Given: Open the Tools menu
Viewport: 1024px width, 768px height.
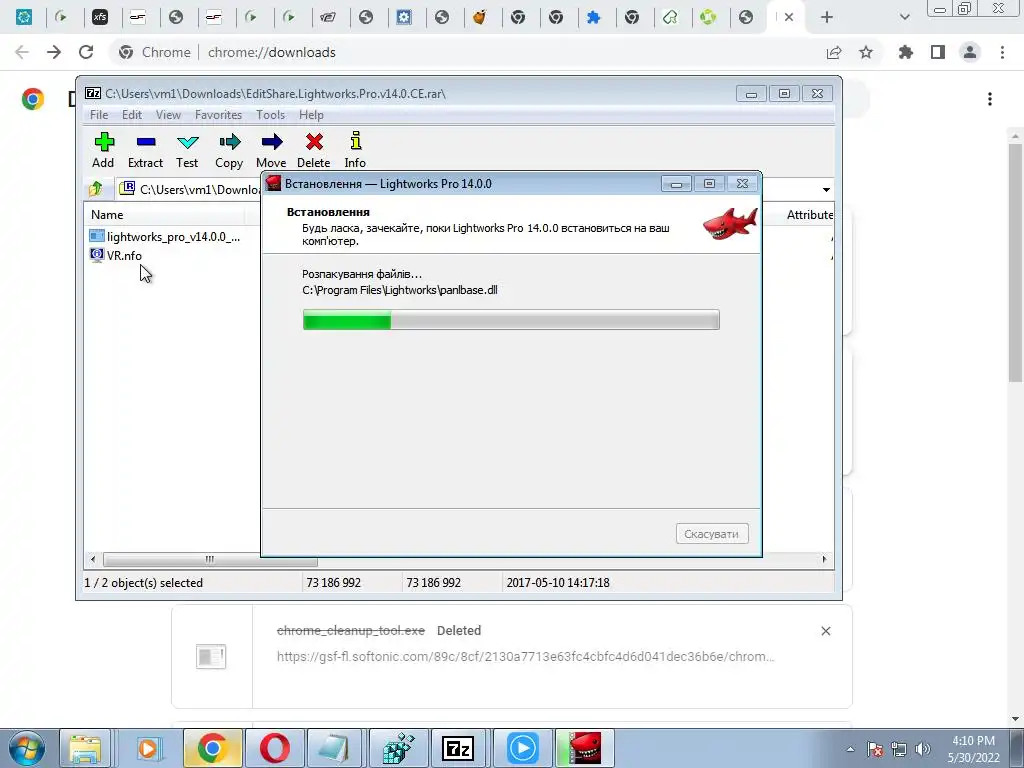Looking at the screenshot, I should tap(270, 115).
